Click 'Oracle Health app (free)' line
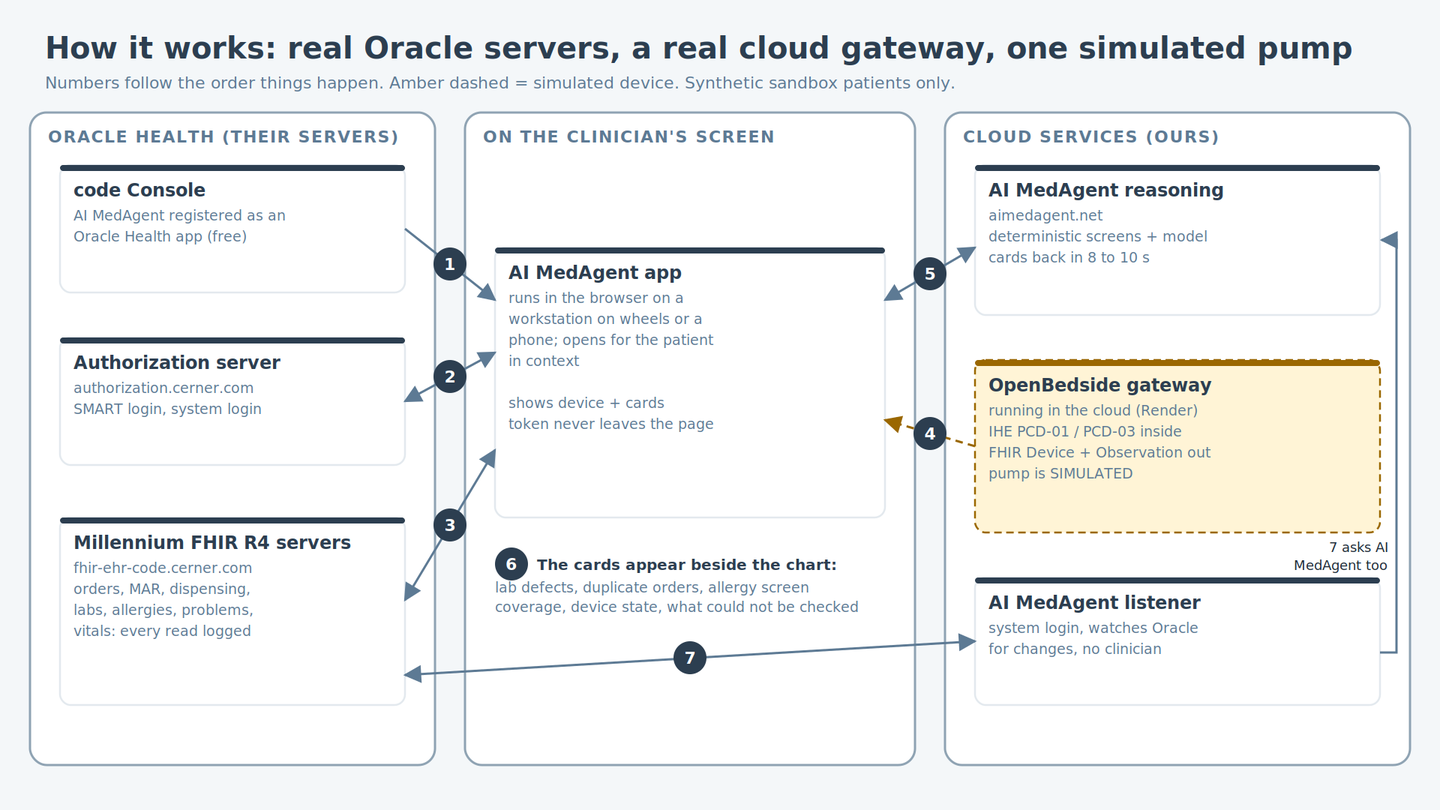 (x=160, y=237)
